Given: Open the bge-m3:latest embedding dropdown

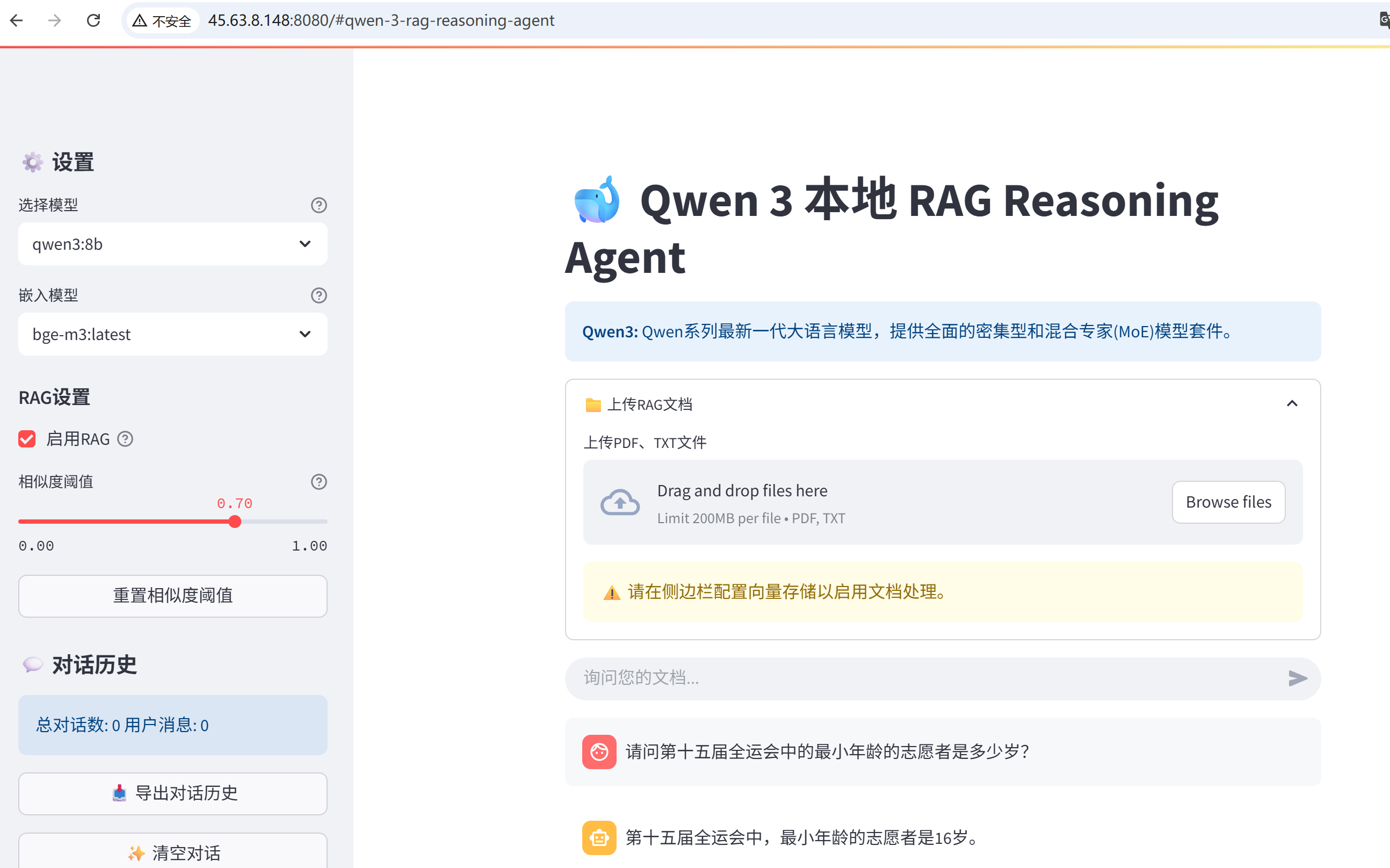Looking at the screenshot, I should (173, 334).
